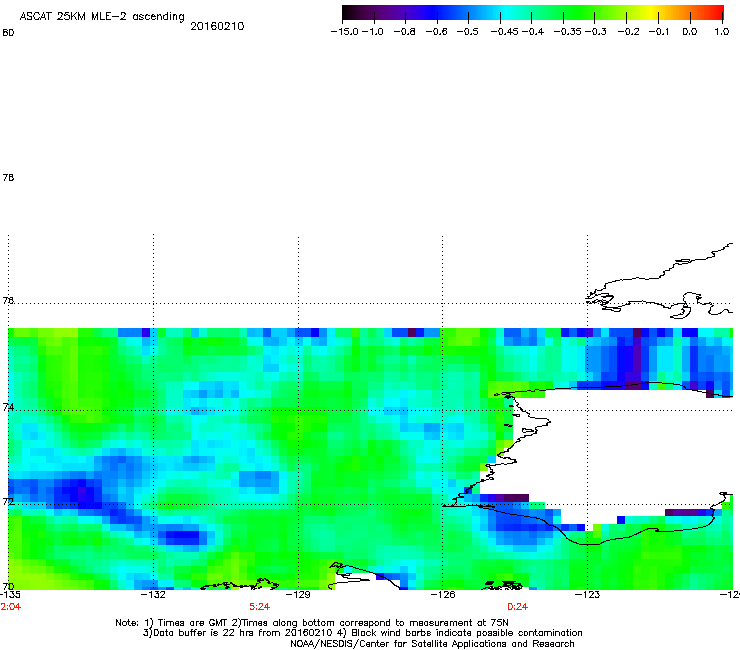The height and width of the screenshot is (650, 740).
Task: Click the red time label 0:24
Action: 517,607
